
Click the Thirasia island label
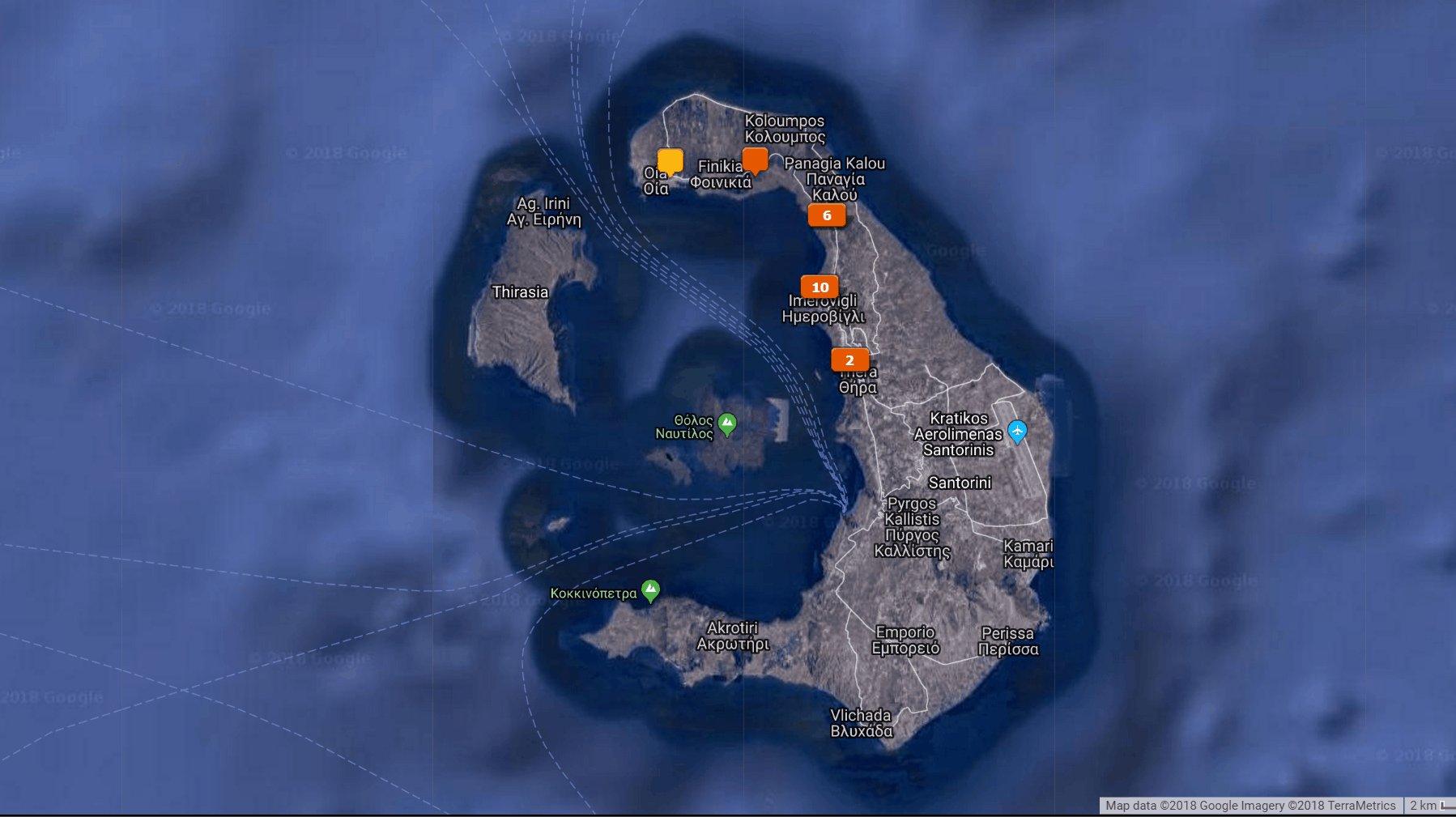(520, 292)
